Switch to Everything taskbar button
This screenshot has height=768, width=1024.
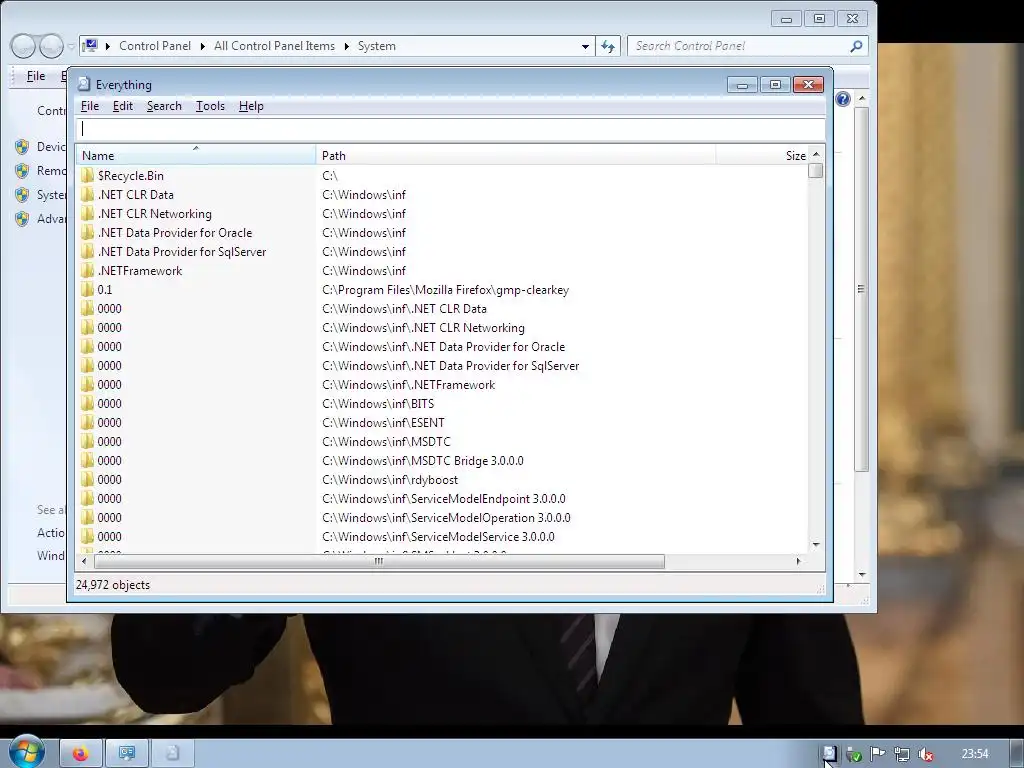172,754
